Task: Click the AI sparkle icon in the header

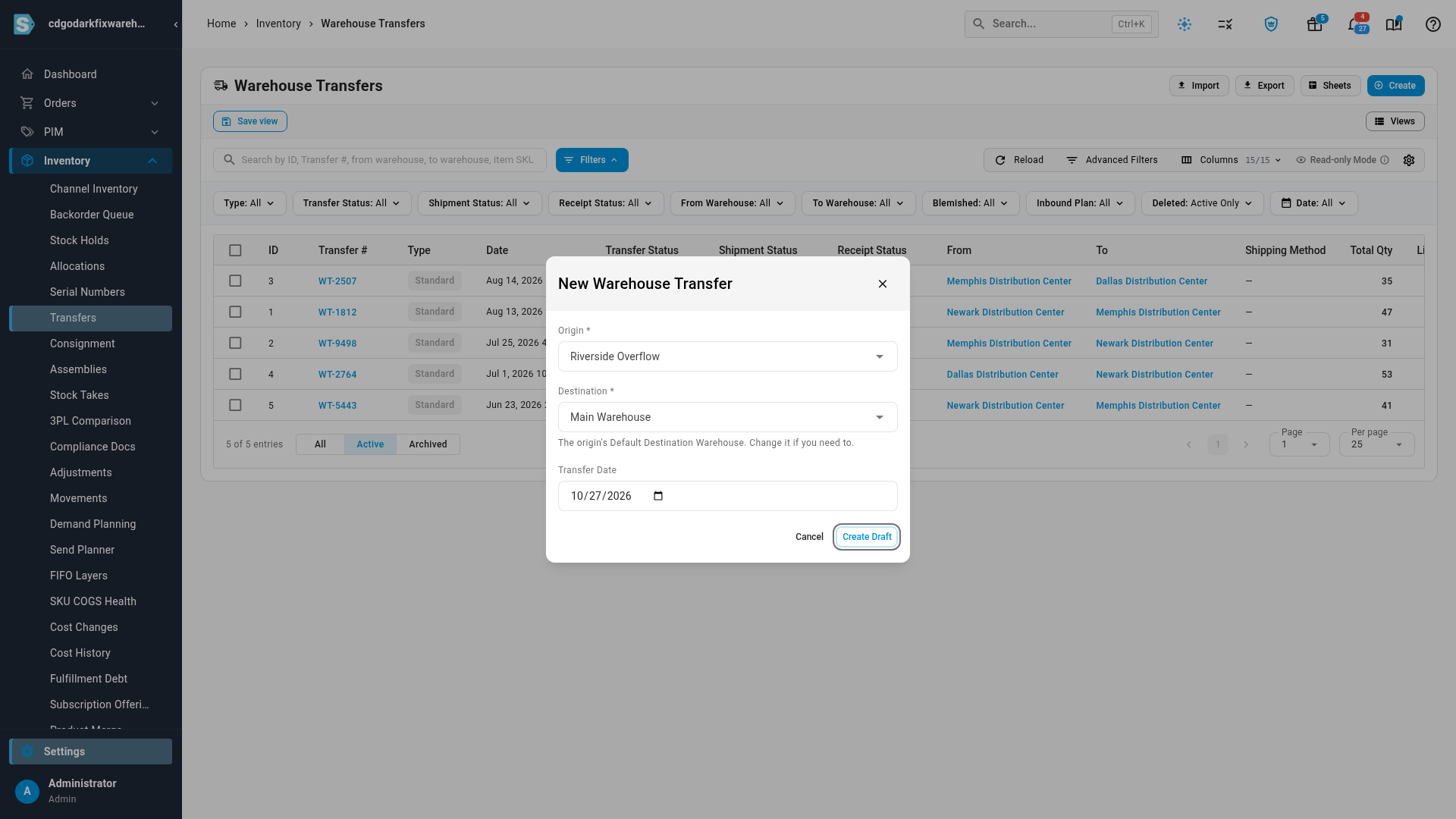Action: (x=1185, y=24)
